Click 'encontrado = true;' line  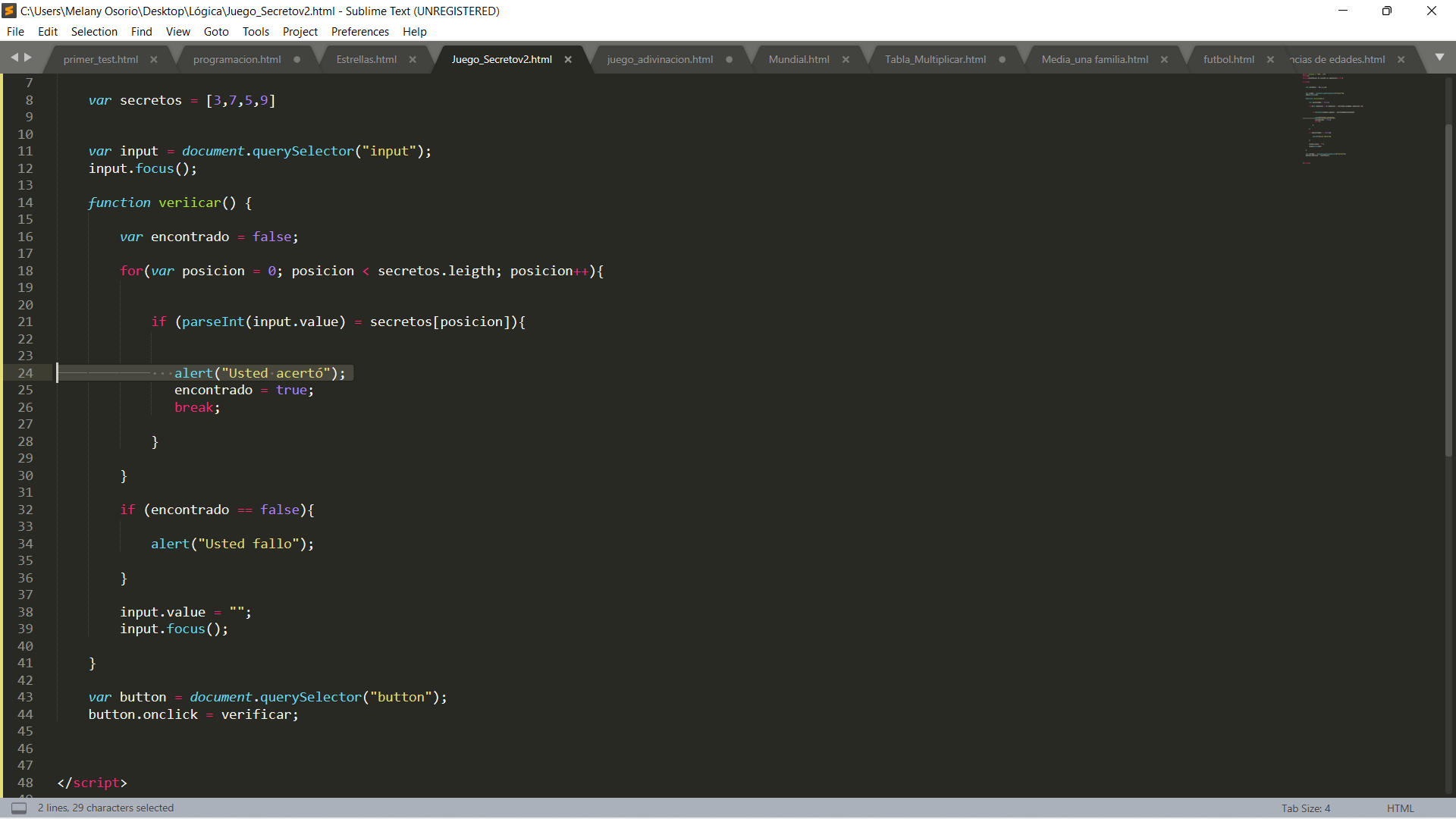pyautogui.click(x=244, y=390)
